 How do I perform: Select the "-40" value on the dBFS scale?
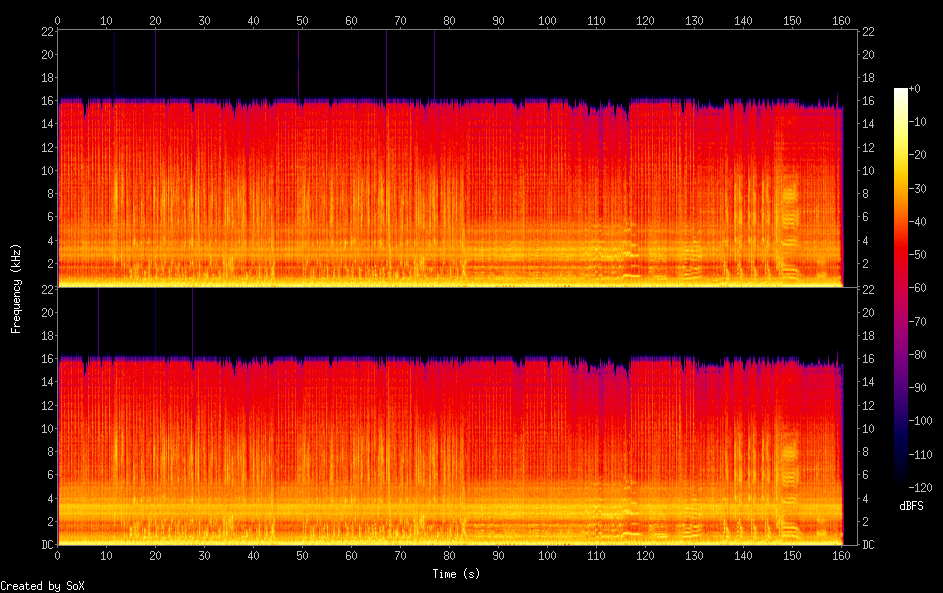[917, 221]
